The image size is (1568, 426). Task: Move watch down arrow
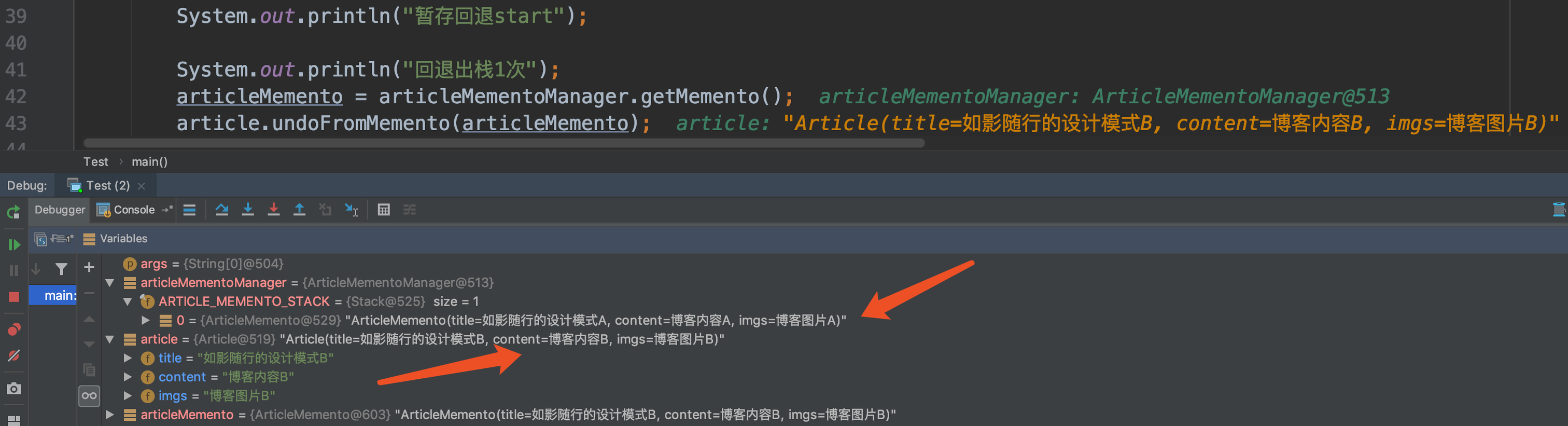coord(89,345)
